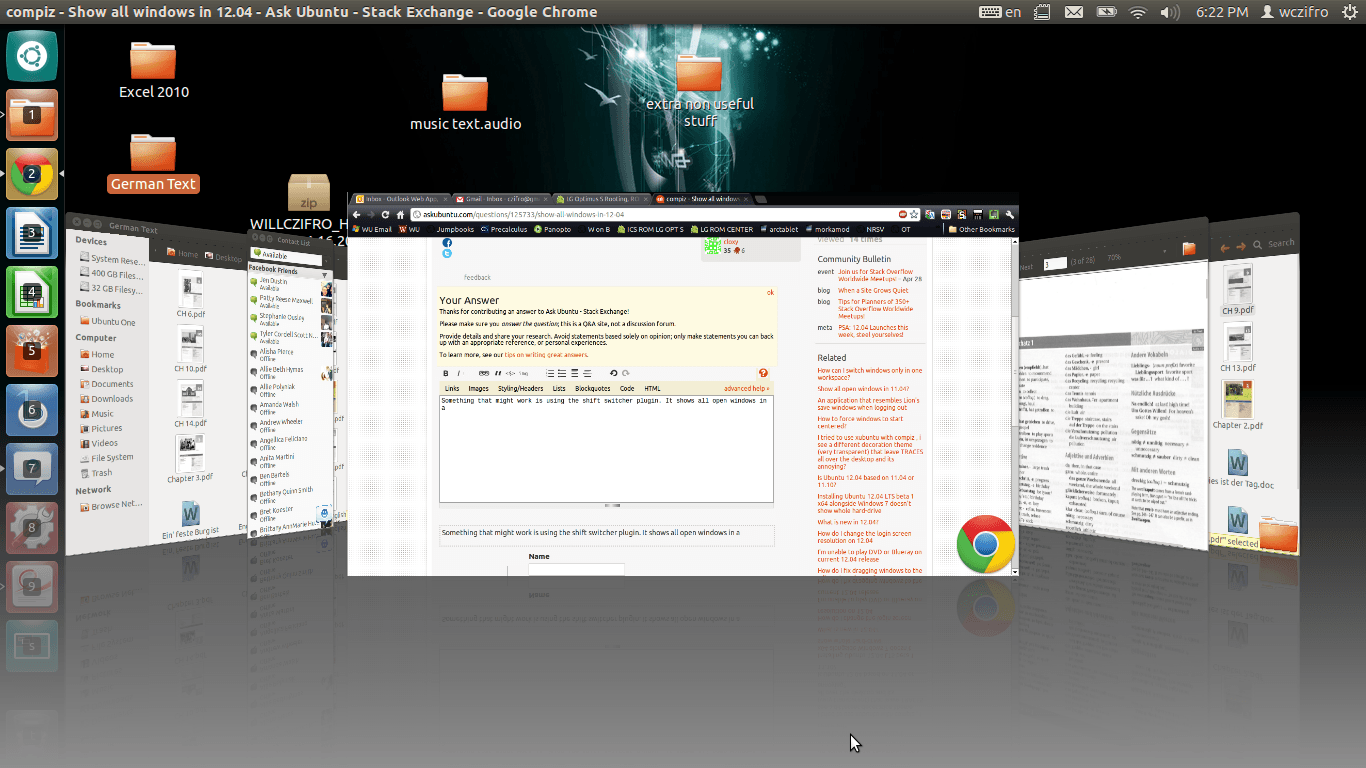Image resolution: width=1366 pixels, height=768 pixels.
Task: Open launcher icon numbered 7
Action: pyautogui.click(x=32, y=469)
